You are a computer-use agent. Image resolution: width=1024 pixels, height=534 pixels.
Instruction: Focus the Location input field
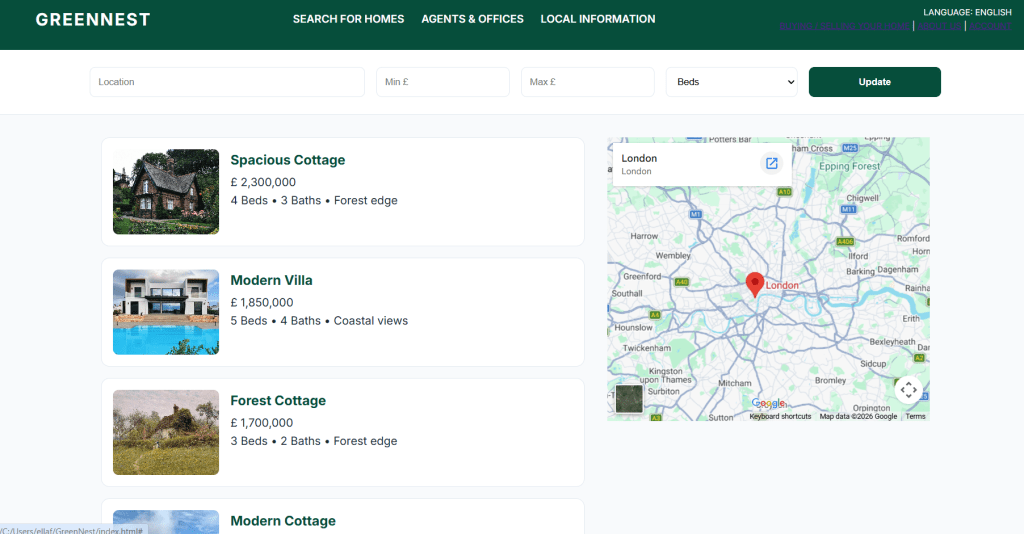227,82
